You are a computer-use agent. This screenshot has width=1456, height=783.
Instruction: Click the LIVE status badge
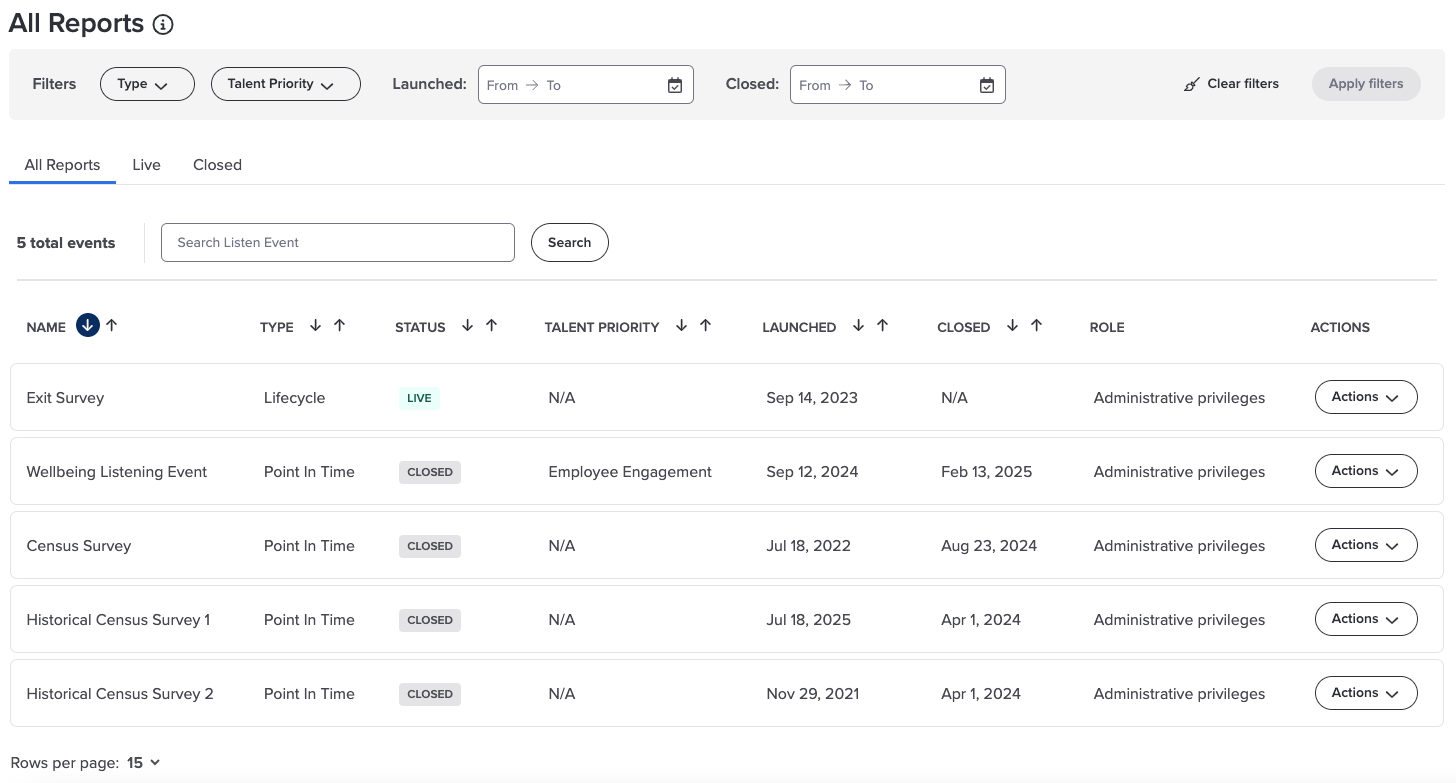tap(419, 398)
